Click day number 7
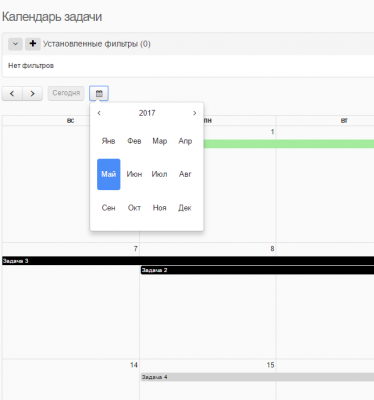374x400 pixels. [135, 249]
